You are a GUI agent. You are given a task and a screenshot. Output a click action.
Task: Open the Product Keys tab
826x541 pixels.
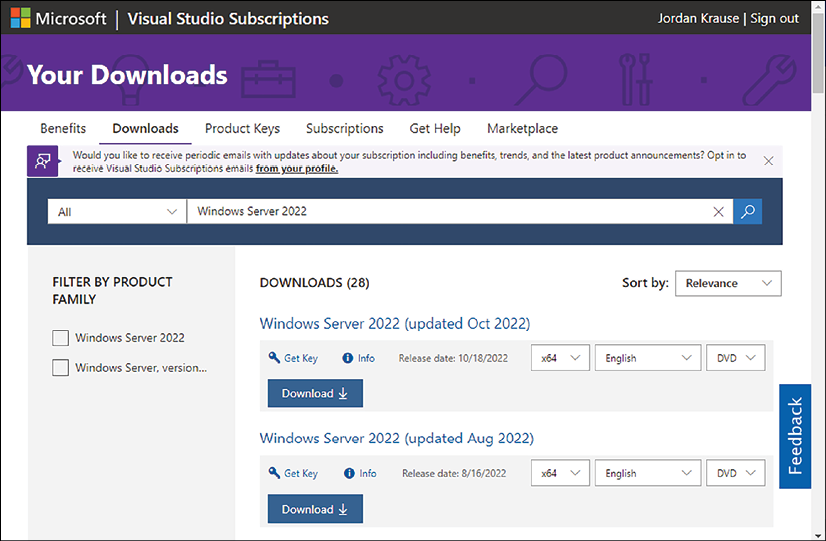tap(242, 129)
